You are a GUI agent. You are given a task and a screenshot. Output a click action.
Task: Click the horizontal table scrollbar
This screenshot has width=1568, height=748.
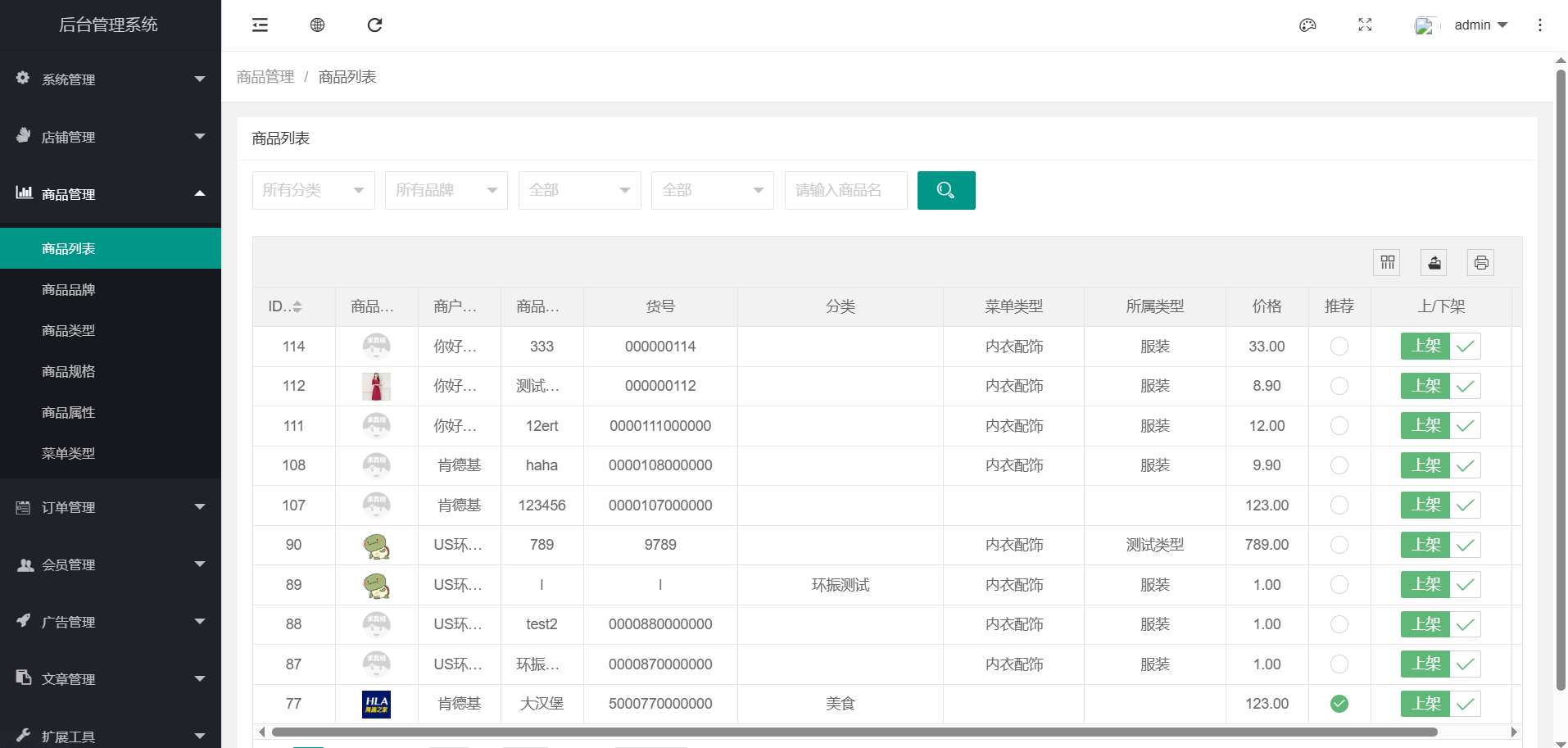click(x=854, y=732)
